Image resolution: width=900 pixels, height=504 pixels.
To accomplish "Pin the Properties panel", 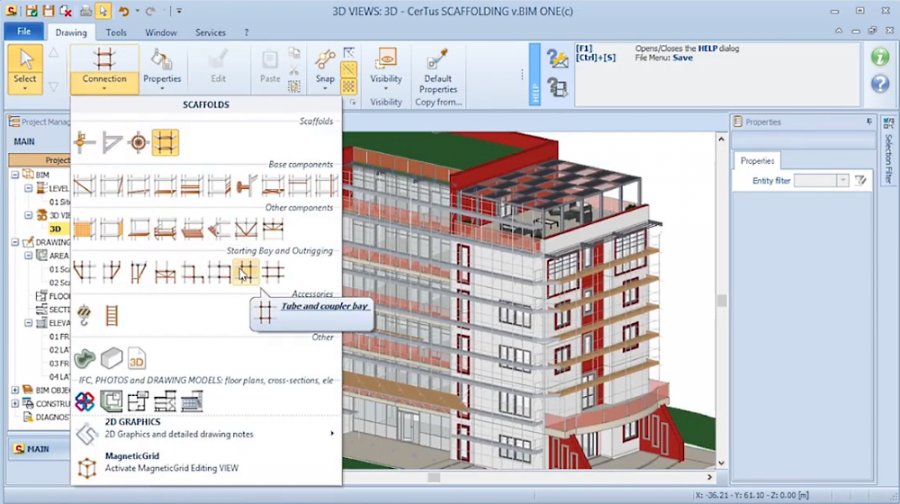I will pos(869,122).
